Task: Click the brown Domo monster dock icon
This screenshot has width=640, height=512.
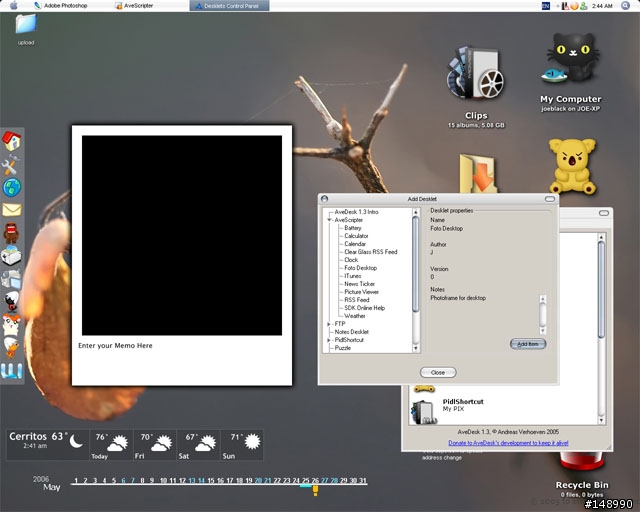Action: click(11, 233)
